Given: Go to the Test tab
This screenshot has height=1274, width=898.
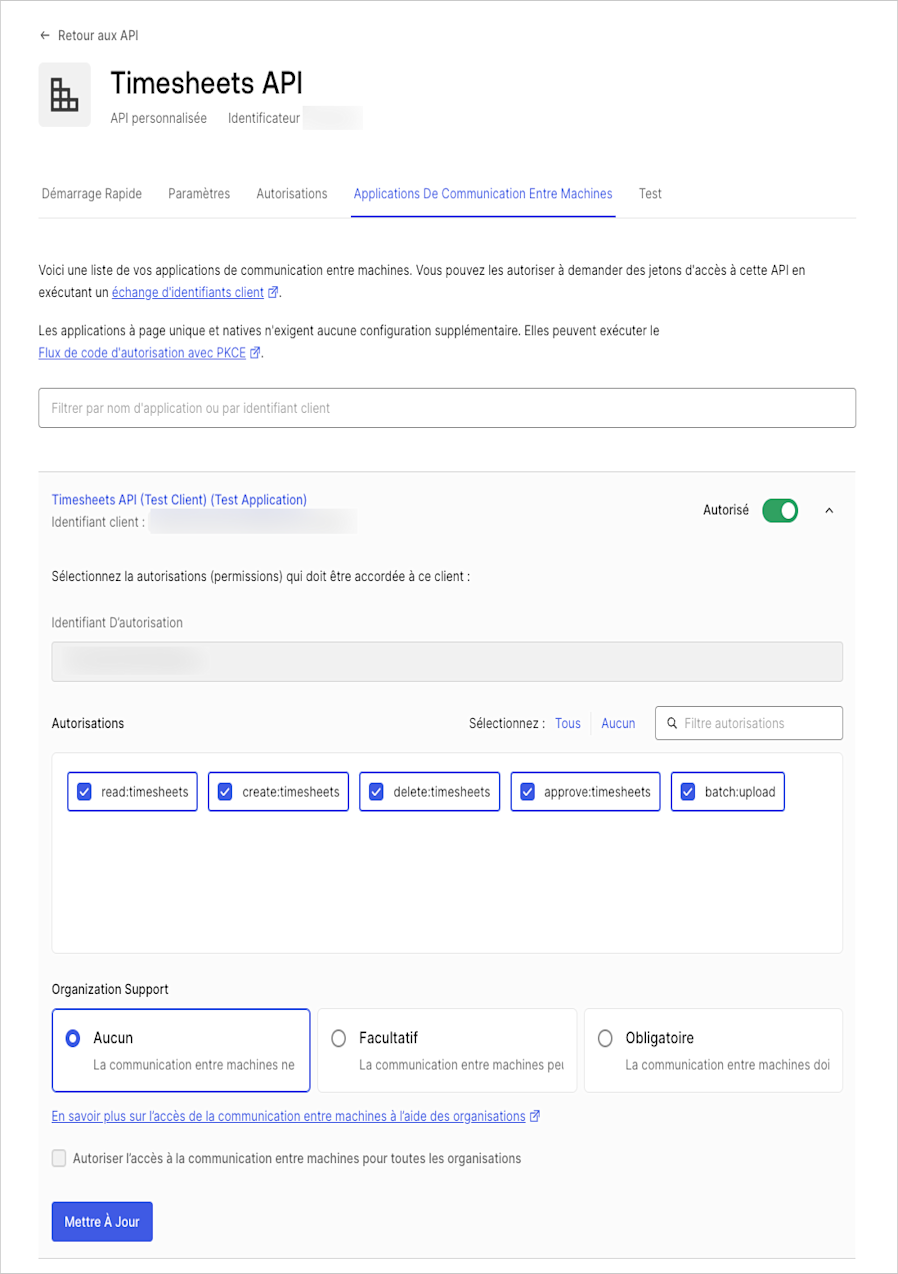Looking at the screenshot, I should click(650, 194).
